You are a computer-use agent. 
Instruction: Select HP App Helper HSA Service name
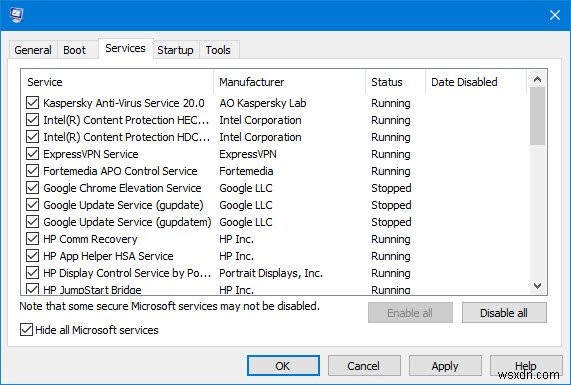pyautogui.click(x=108, y=256)
